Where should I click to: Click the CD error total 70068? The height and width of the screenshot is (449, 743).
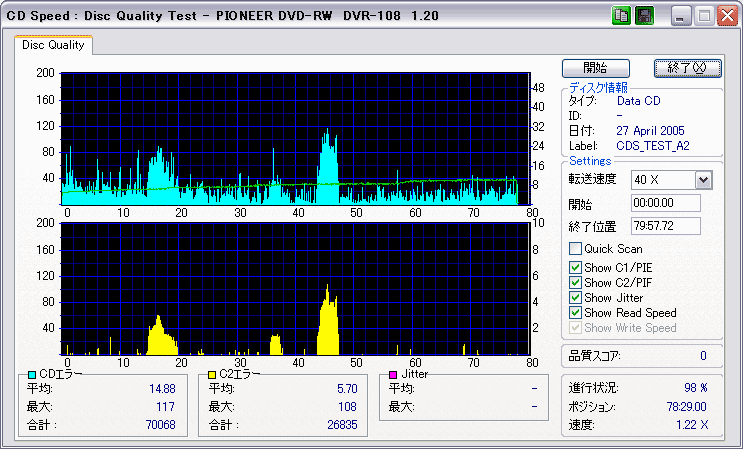pyautogui.click(x=161, y=425)
